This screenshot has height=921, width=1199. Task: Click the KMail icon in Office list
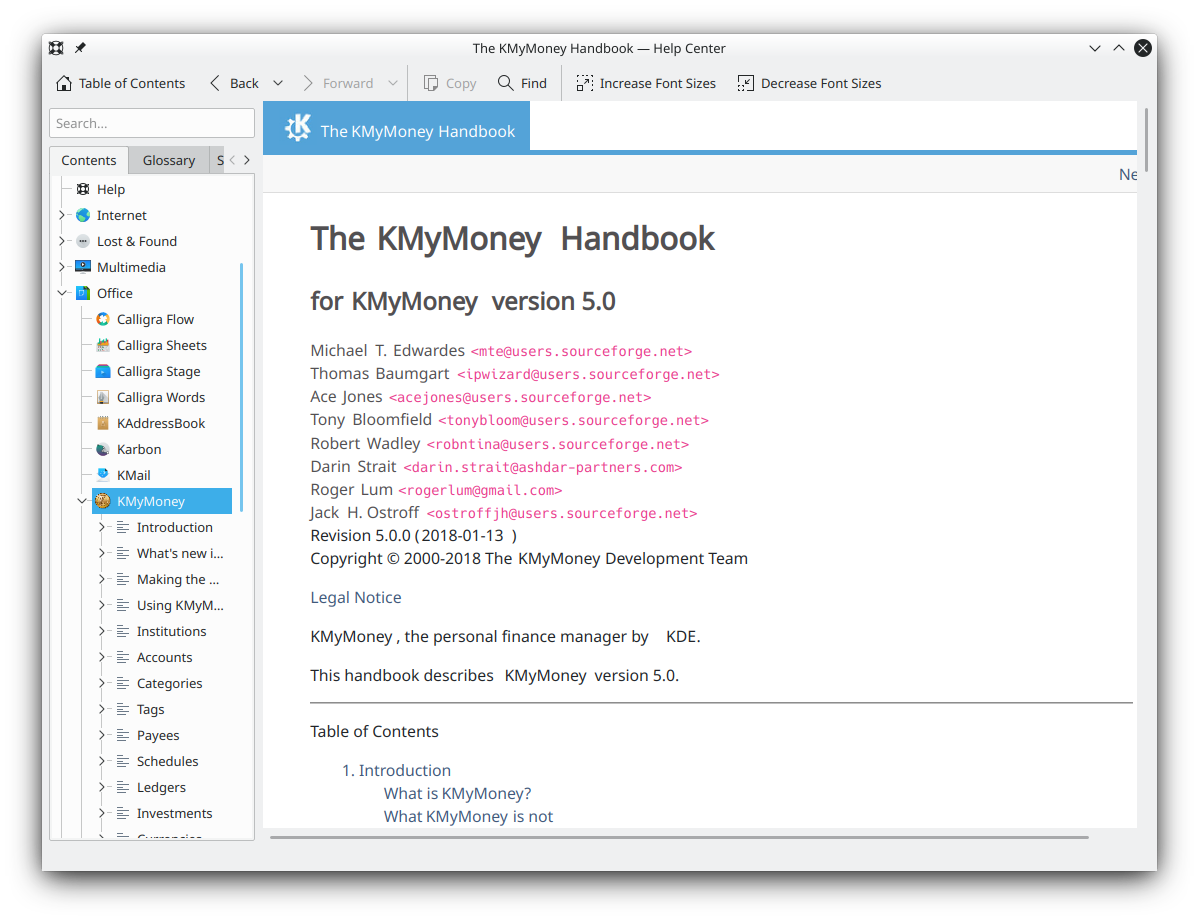click(102, 475)
